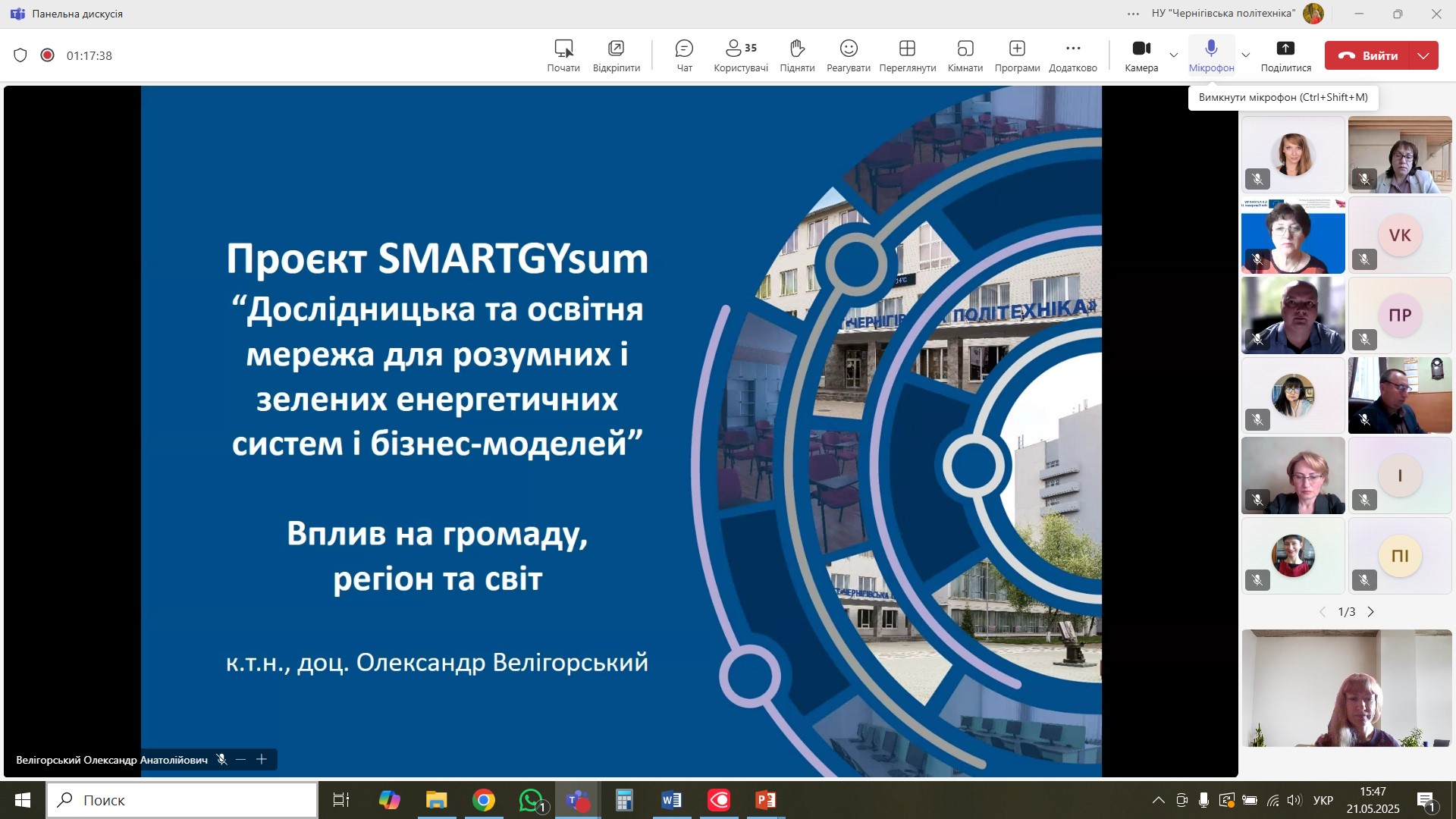The image size is (1456, 819).
Task: Zoom in shared content with plus
Action: click(262, 759)
